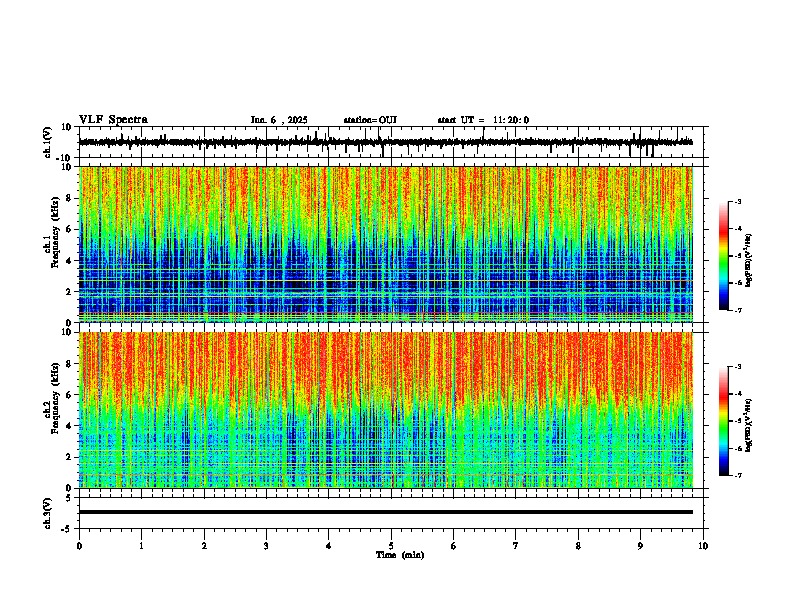Image resolution: width=792 pixels, height=612 pixels.
Task: Click time axis tick label "8"
Action: coord(578,546)
